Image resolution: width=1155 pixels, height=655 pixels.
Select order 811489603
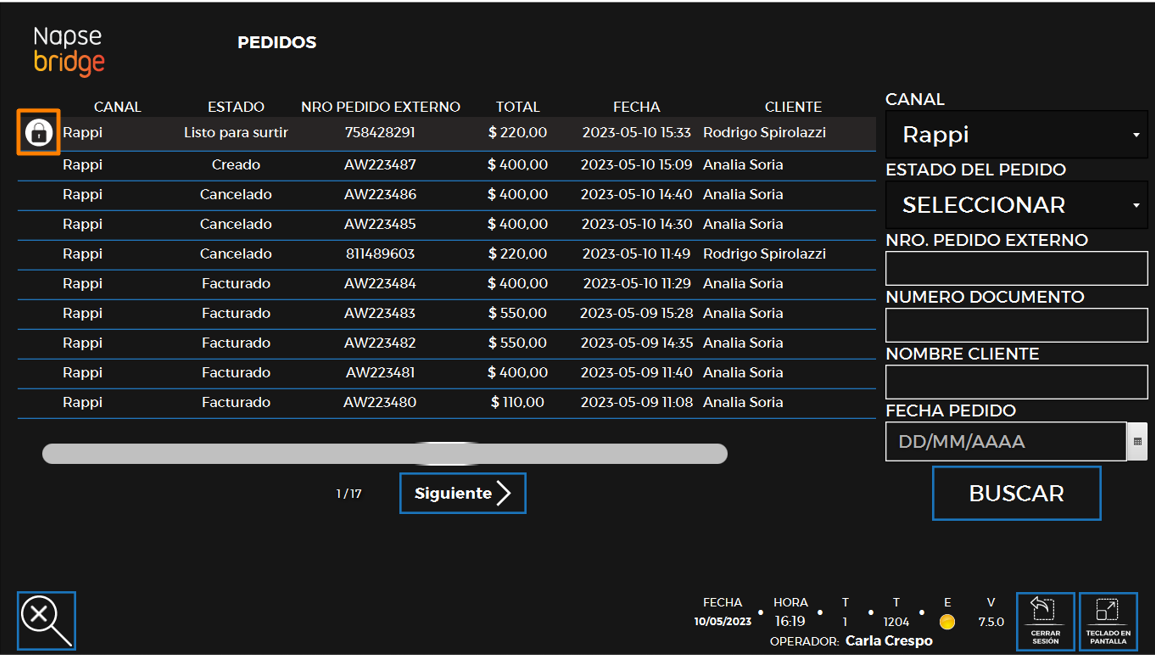click(446, 253)
